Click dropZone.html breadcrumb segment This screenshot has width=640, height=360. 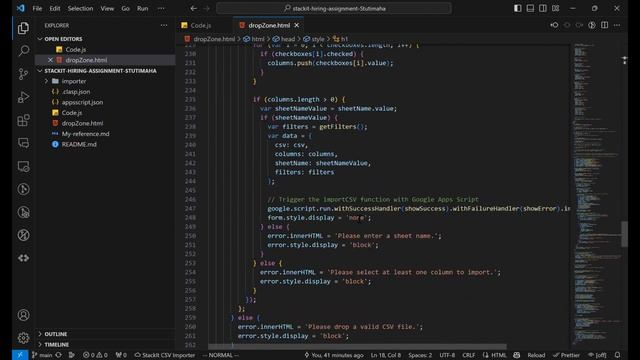214,39
